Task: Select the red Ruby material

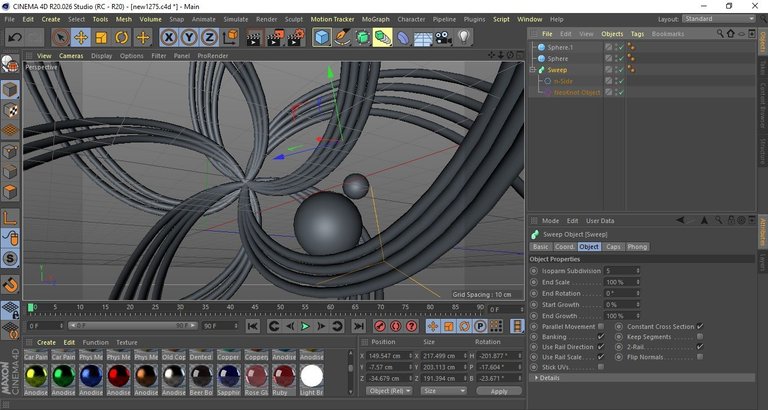Action: 284,377
